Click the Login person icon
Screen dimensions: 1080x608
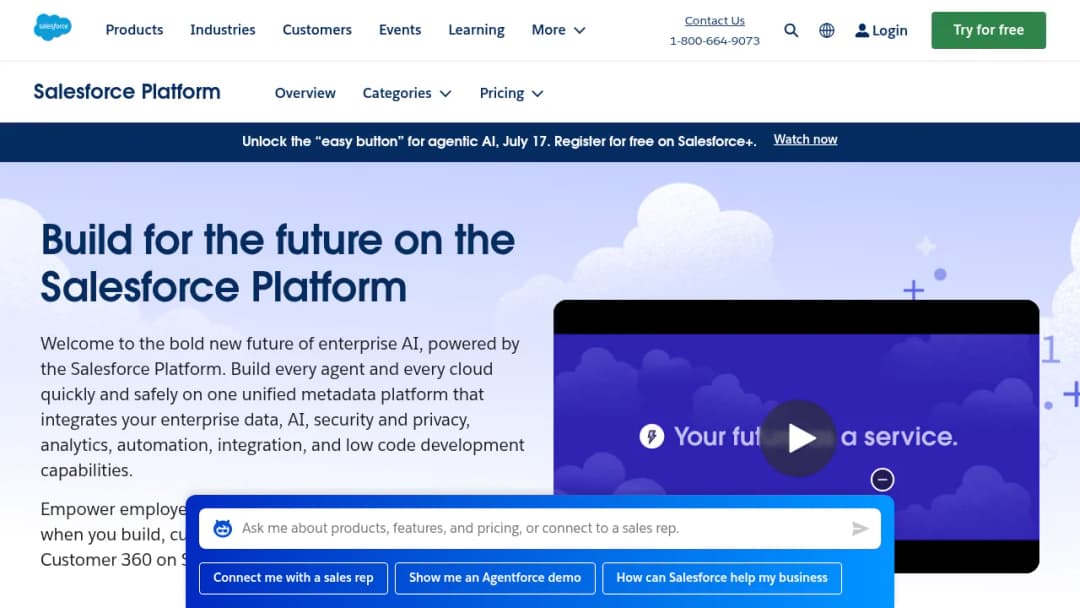pos(862,30)
